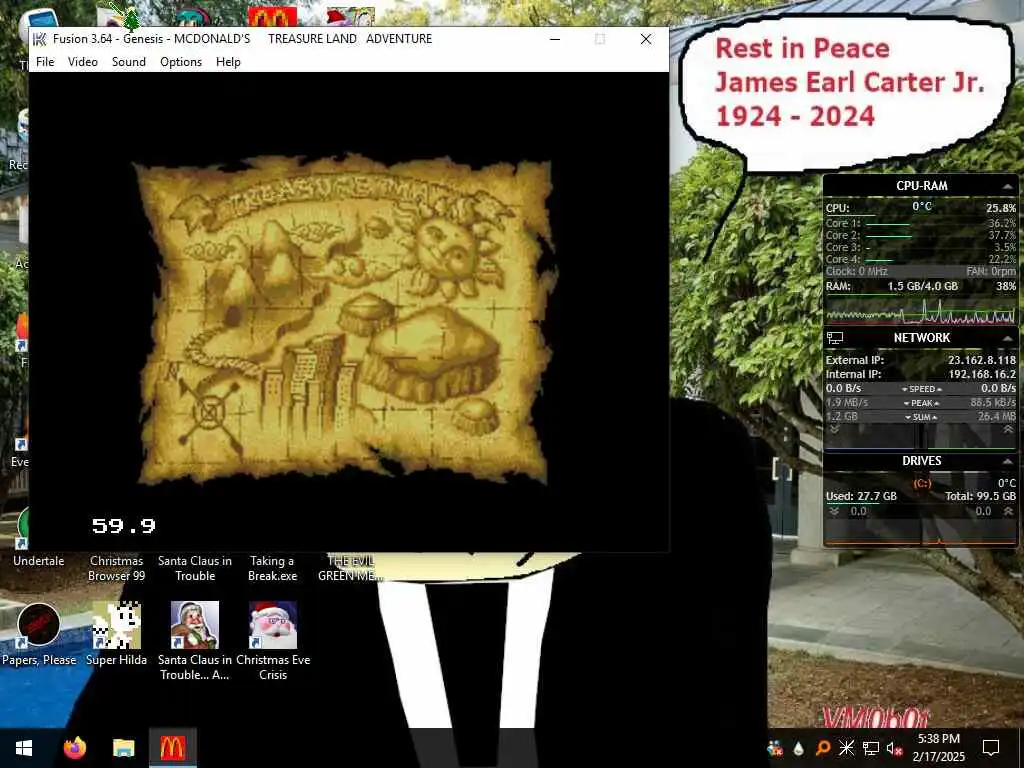Open the File menu in Fusion

pyautogui.click(x=45, y=62)
